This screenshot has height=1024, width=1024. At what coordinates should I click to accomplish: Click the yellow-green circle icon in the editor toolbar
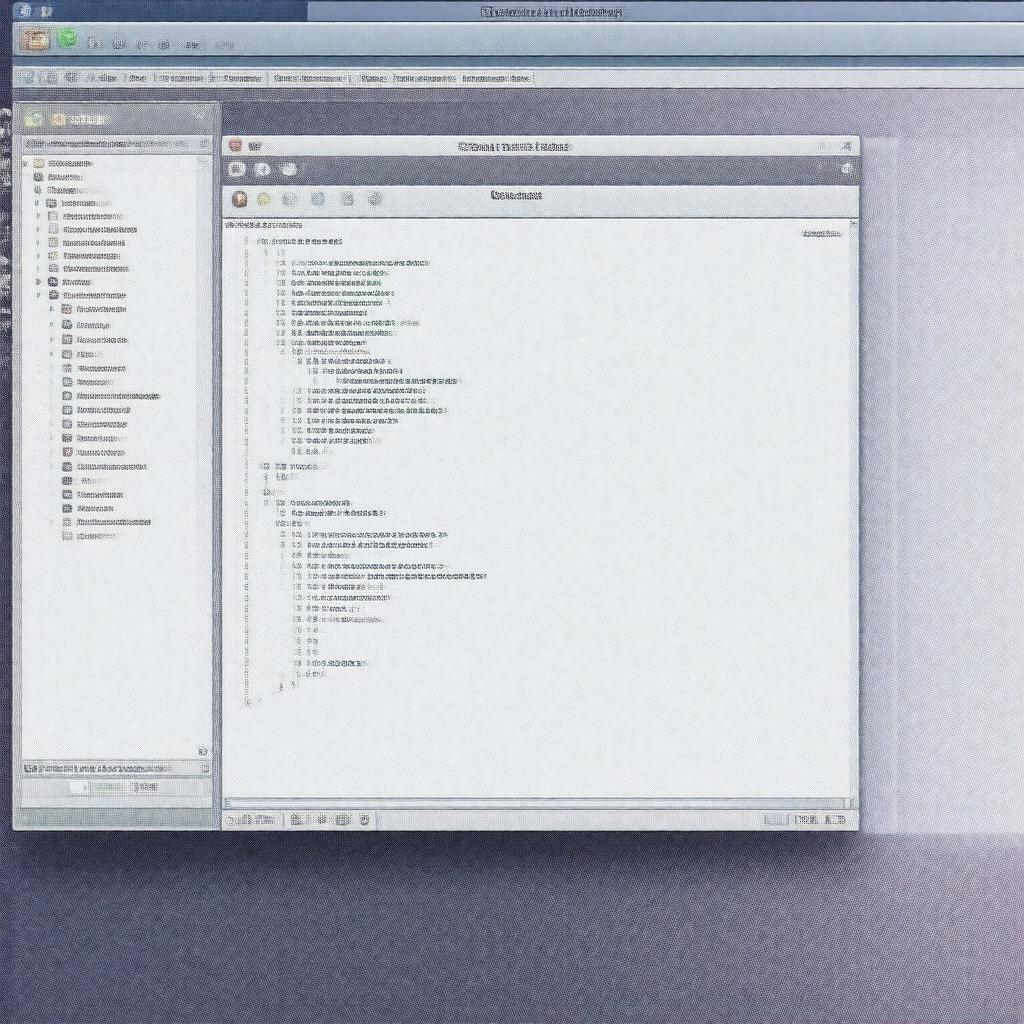click(264, 199)
